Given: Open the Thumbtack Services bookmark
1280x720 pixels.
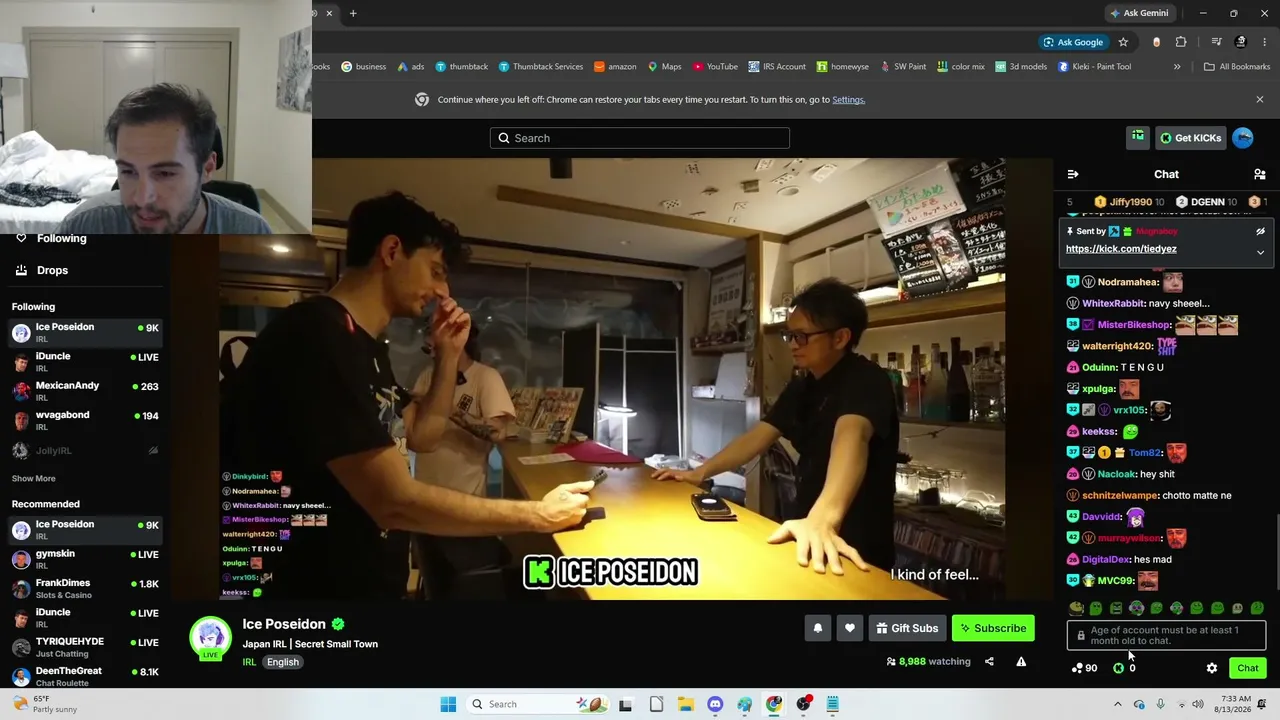Looking at the screenshot, I should click(541, 67).
